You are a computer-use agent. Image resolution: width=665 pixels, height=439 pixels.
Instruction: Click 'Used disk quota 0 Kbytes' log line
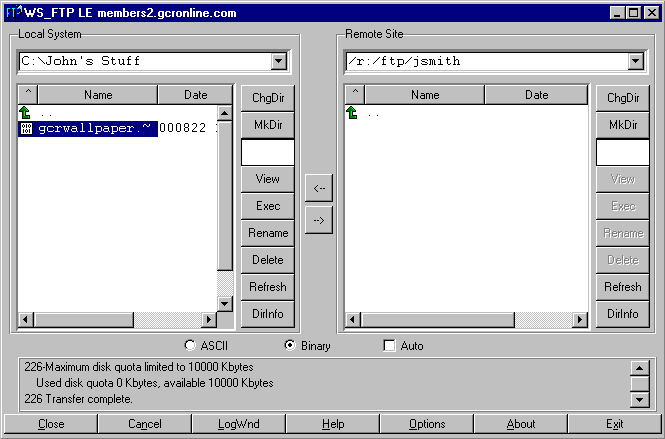[154, 383]
